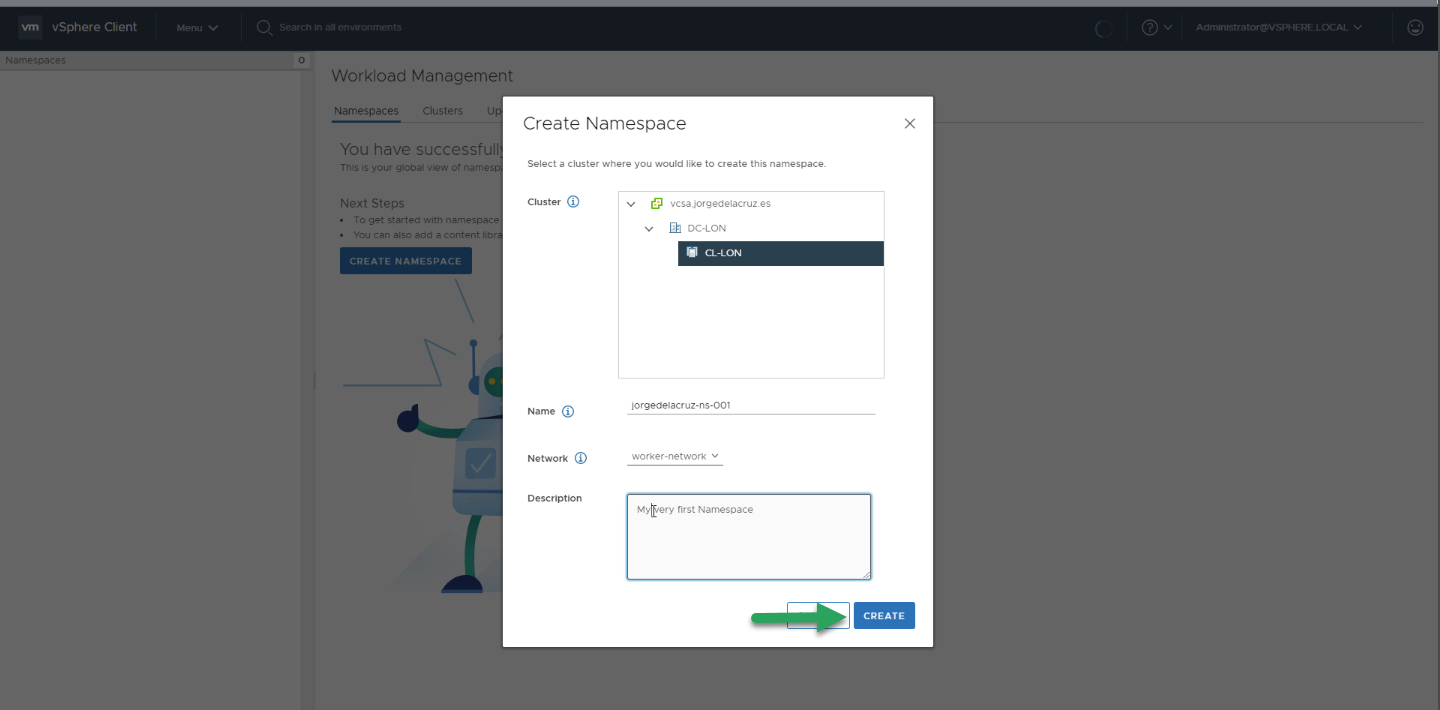Click the info icon next to Name

click(568, 412)
